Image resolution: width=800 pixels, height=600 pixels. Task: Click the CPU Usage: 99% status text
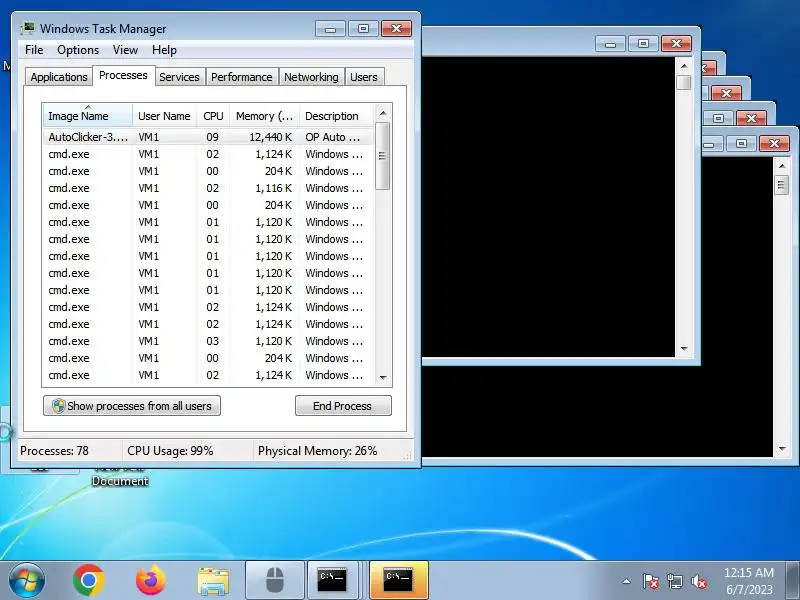tap(170, 451)
